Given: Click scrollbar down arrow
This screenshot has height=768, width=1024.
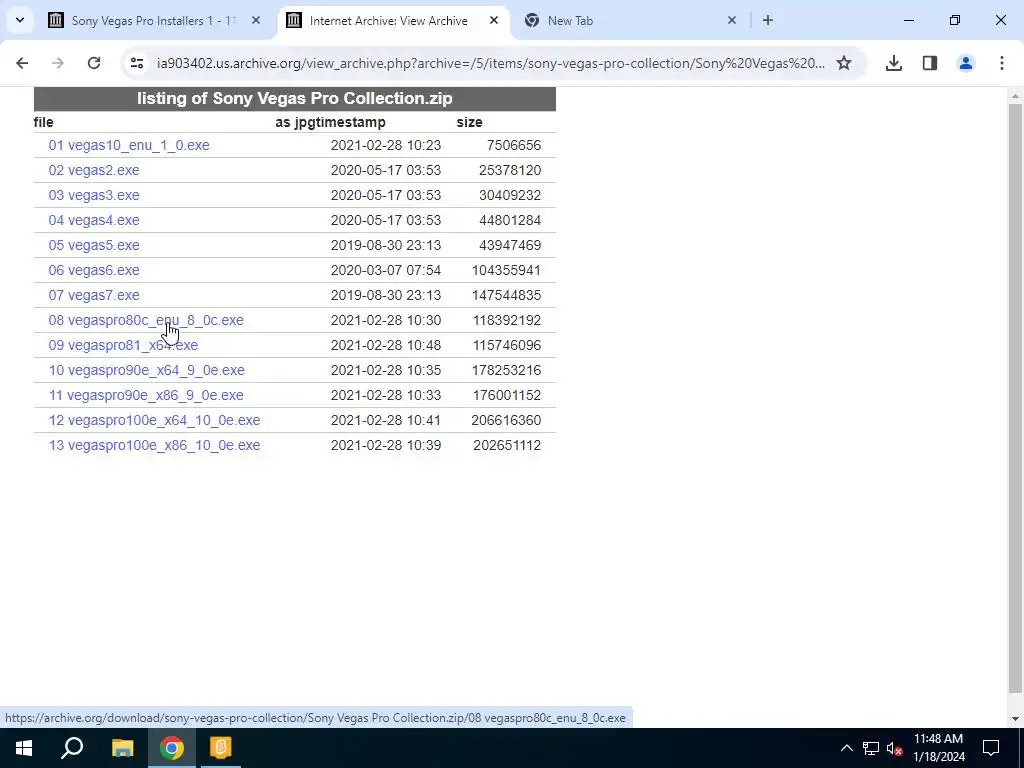Looking at the screenshot, I should (1015, 718).
